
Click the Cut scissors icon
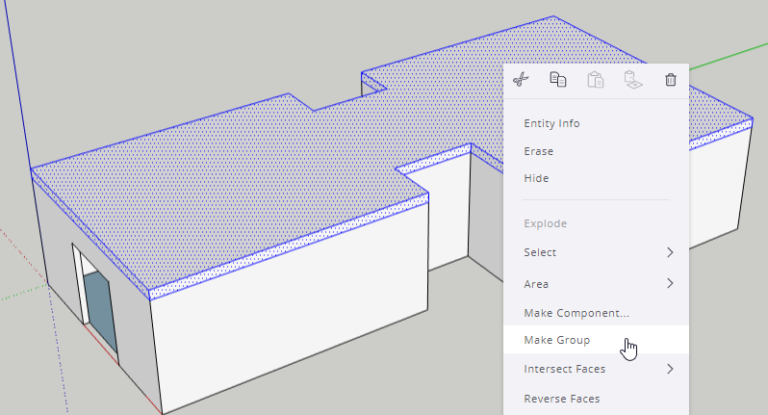click(520, 80)
